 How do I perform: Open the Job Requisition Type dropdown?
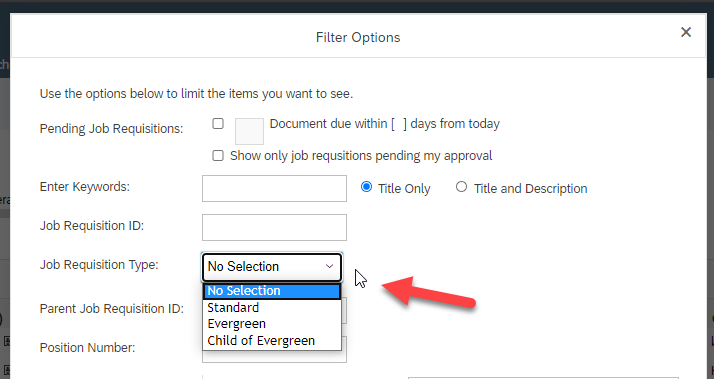(x=272, y=267)
